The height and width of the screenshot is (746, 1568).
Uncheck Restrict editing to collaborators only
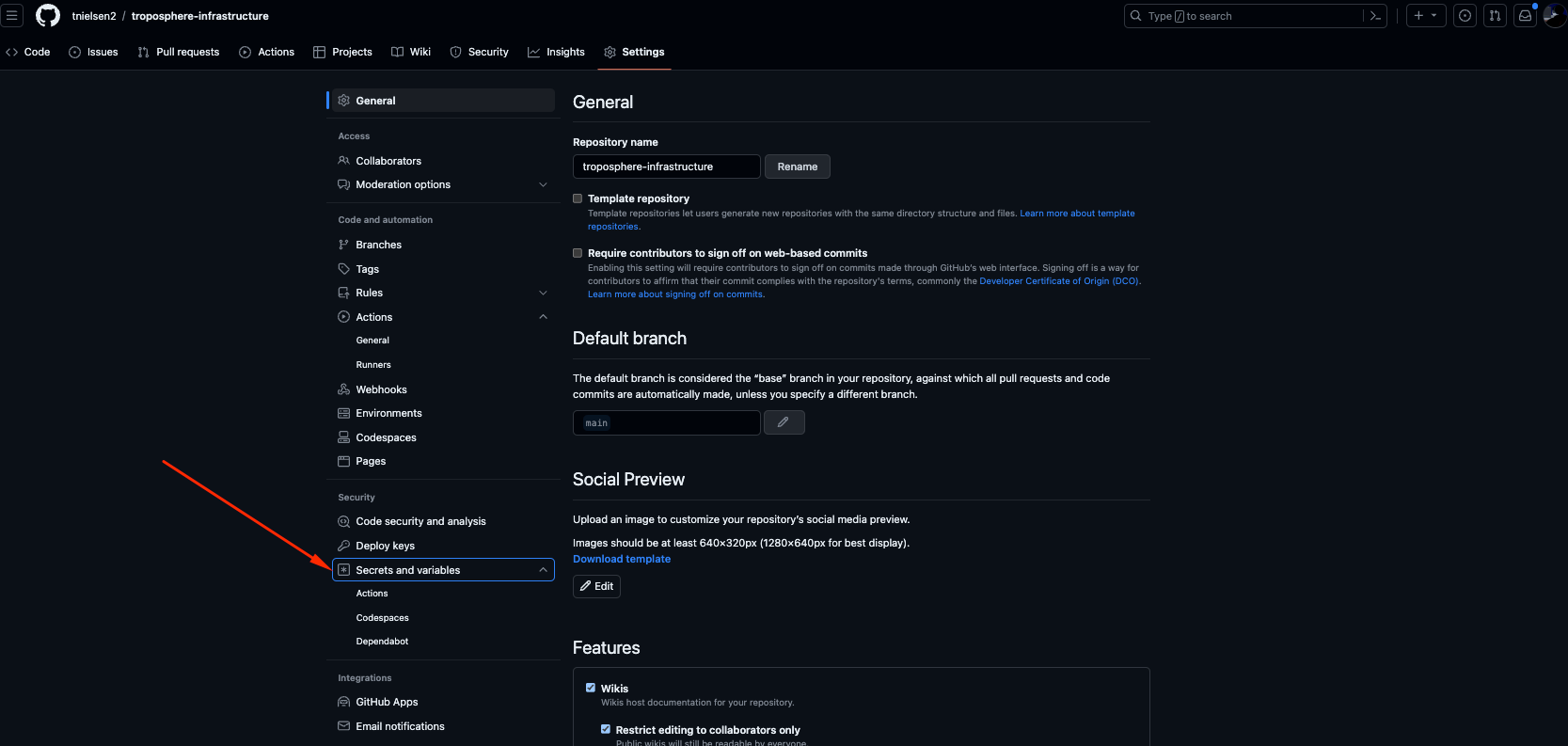click(x=606, y=729)
